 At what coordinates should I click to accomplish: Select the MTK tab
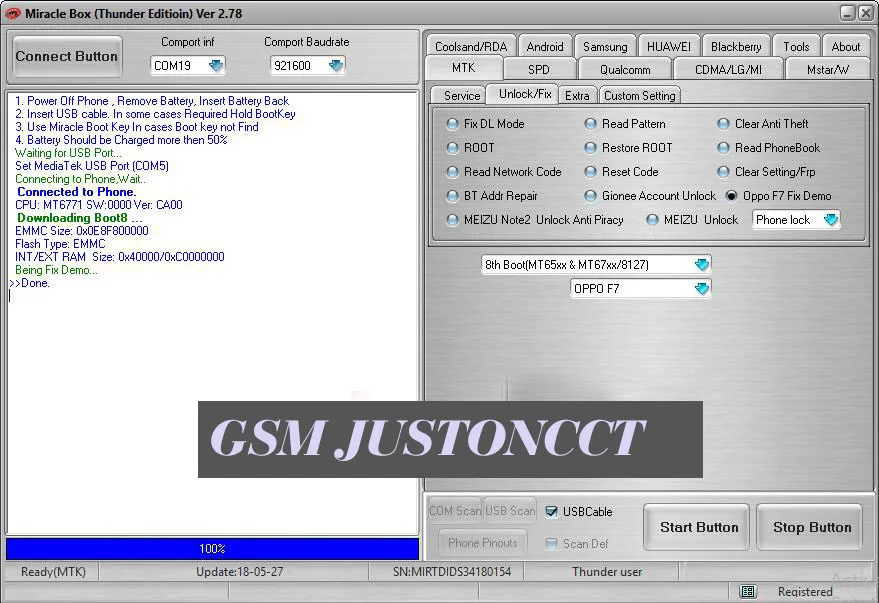click(464, 68)
